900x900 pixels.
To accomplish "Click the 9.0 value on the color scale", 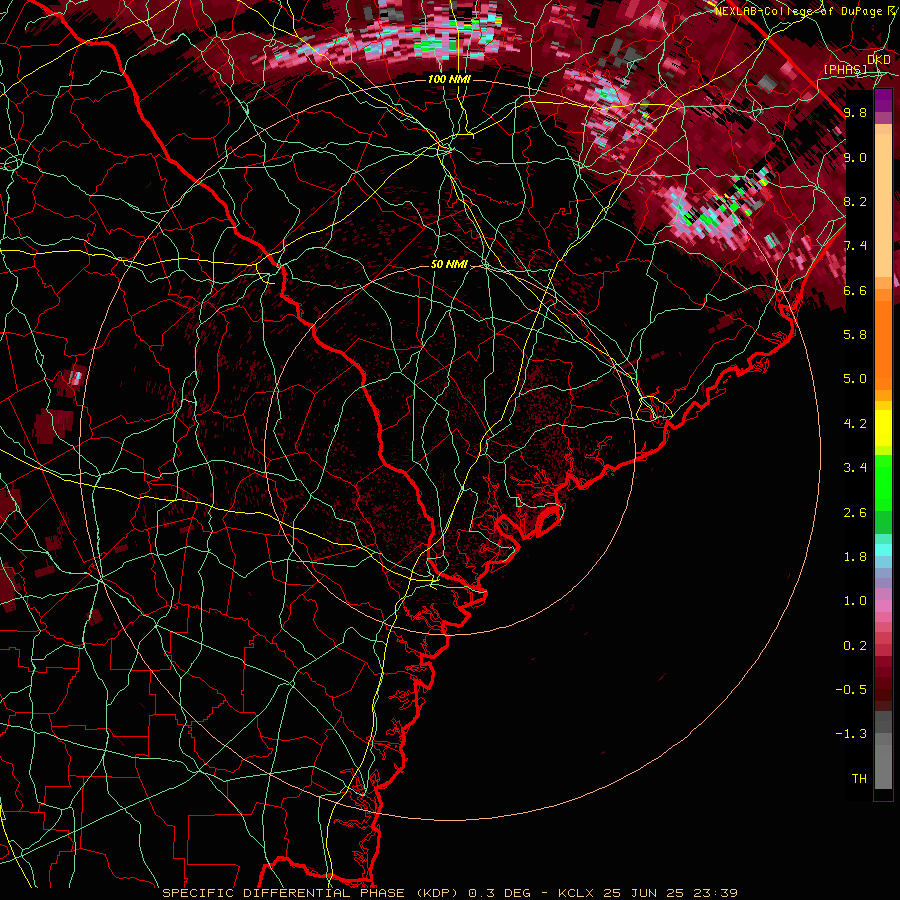I will click(855, 157).
